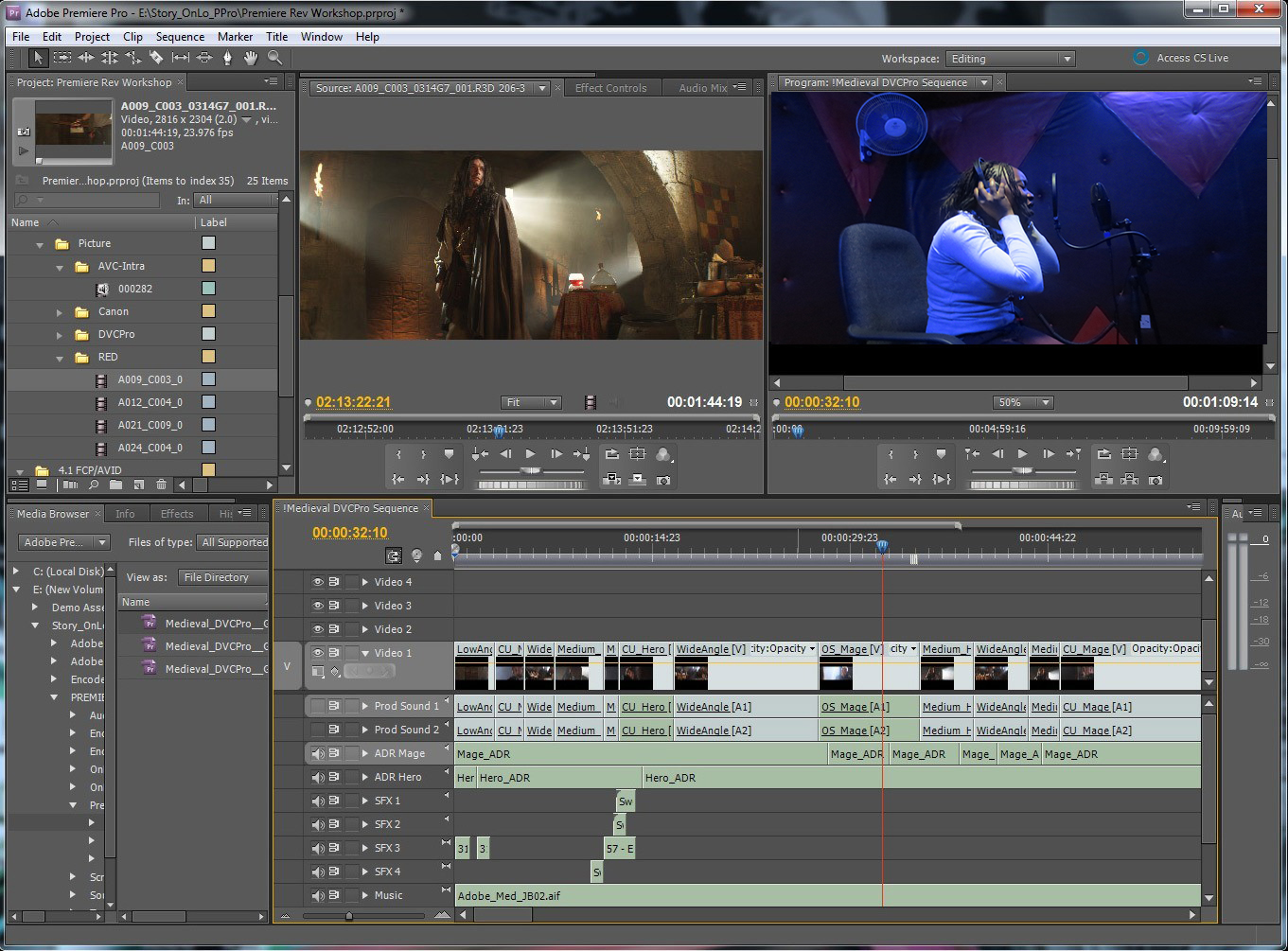Expand the Prod Sound 1 track

365,706
